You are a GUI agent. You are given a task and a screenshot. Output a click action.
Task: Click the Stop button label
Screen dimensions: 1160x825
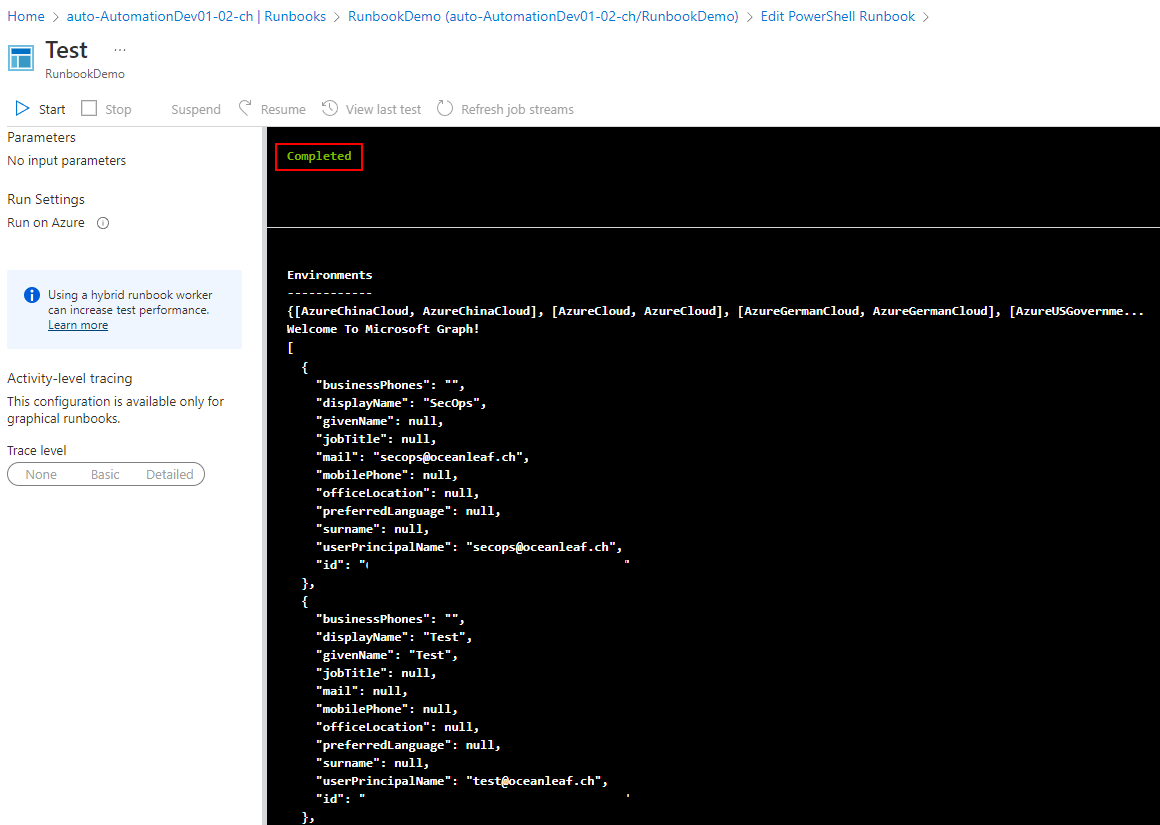tap(118, 110)
